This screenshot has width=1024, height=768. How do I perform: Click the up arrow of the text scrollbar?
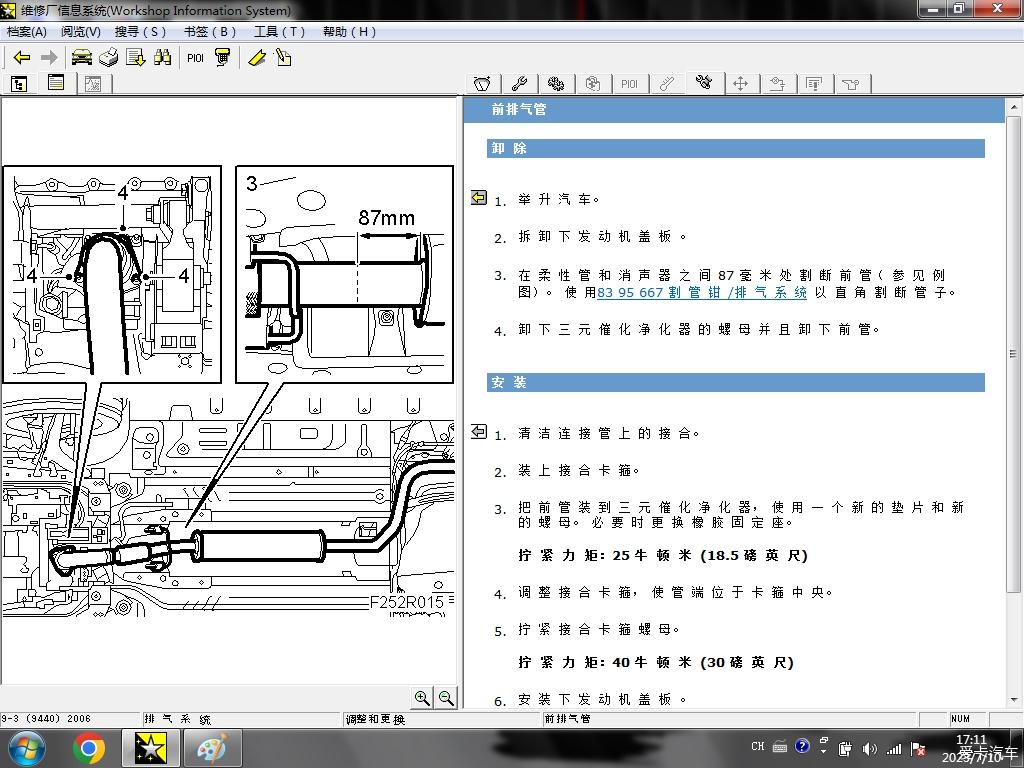coord(1013,107)
